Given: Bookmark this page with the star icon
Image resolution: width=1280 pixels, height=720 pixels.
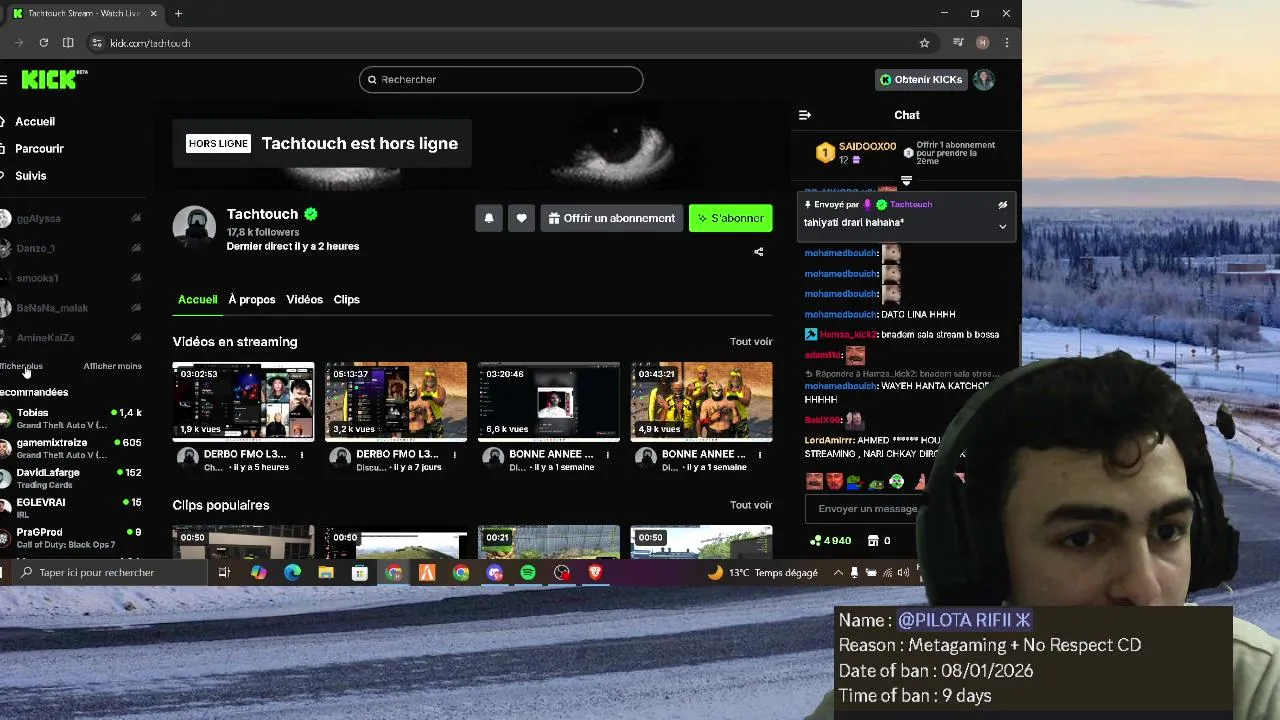Looking at the screenshot, I should [x=924, y=43].
